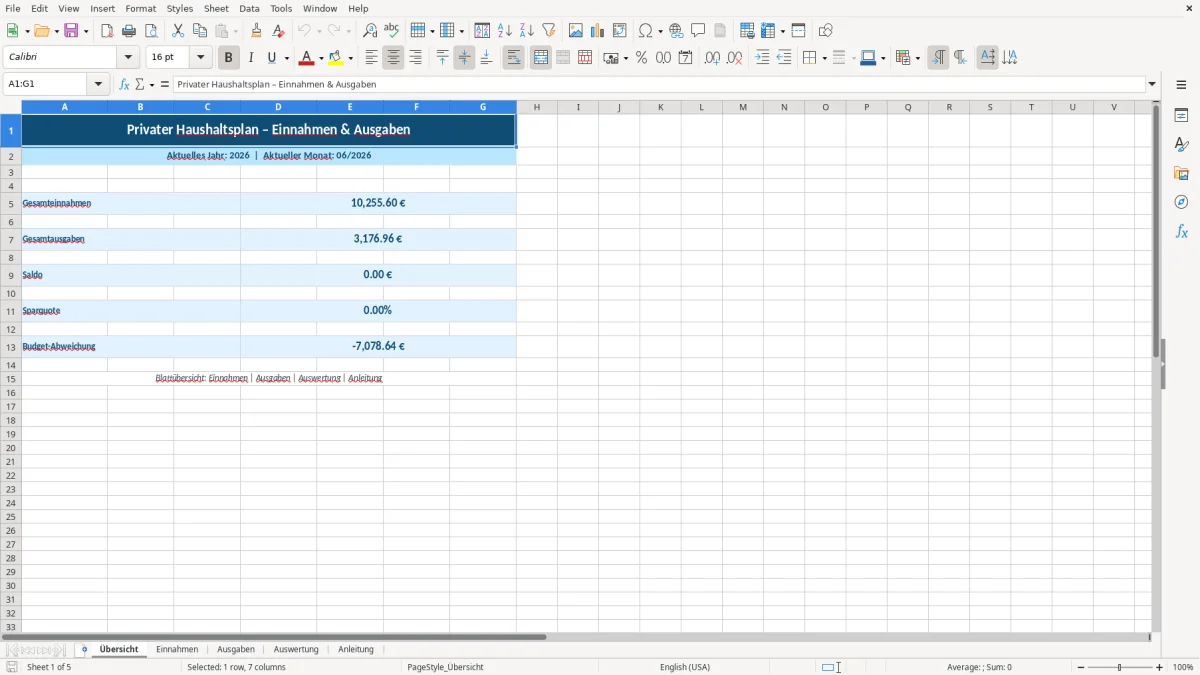1200x675 pixels.
Task: Select the cell with 10,255.60 €
Action: pos(378,203)
